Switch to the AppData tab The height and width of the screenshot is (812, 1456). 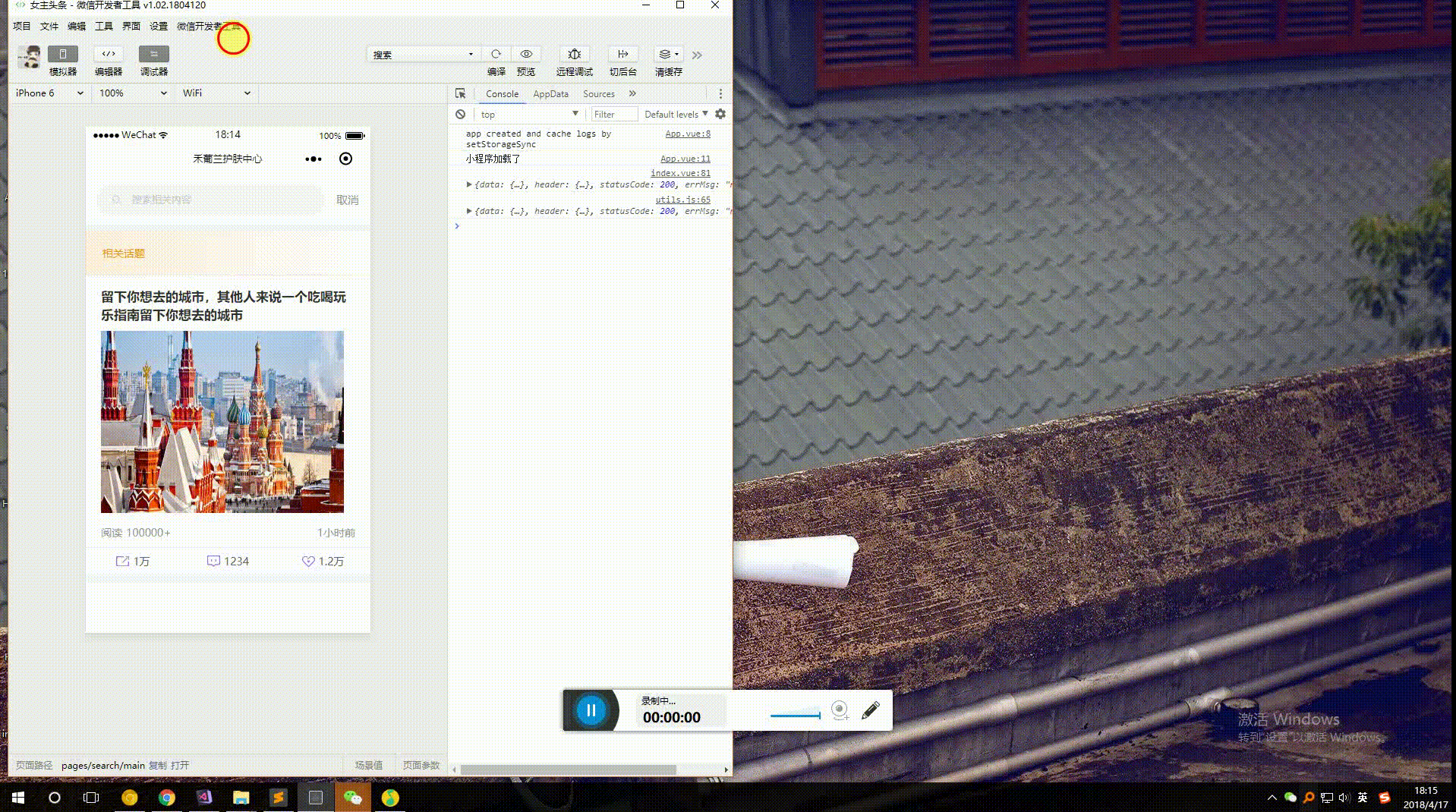(x=550, y=94)
